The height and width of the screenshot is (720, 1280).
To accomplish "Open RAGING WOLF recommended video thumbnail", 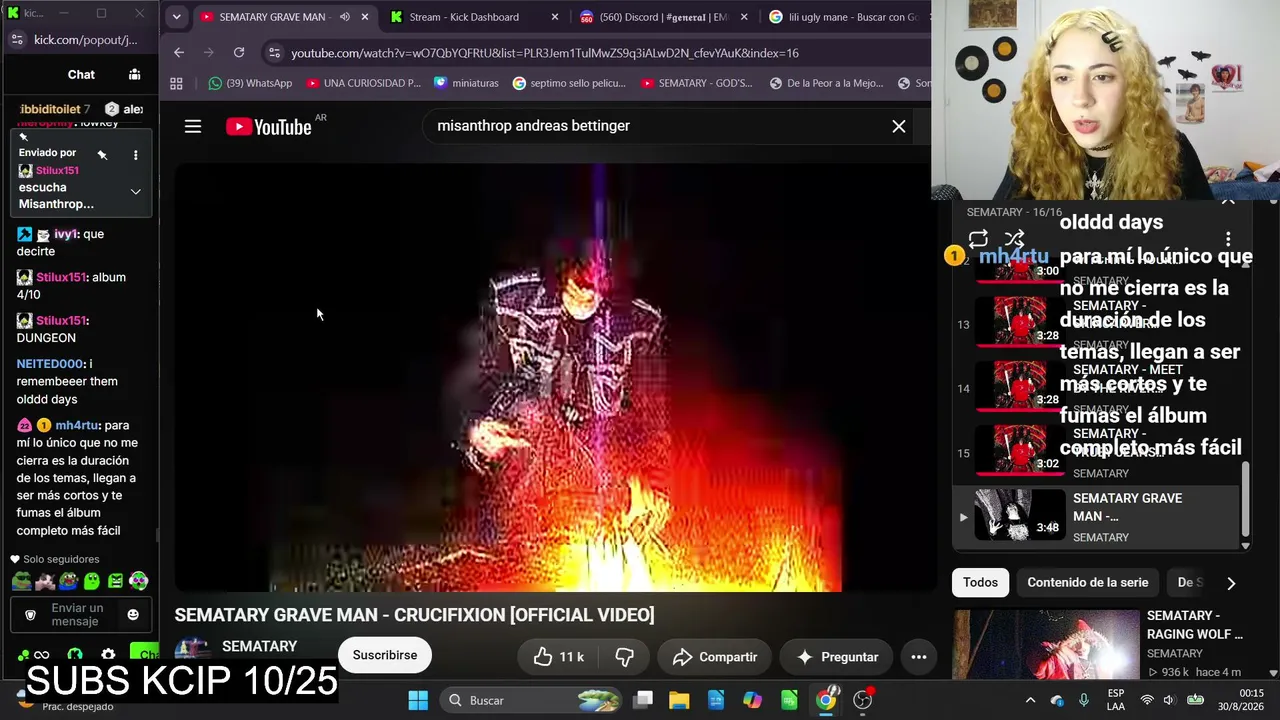I will (x=1046, y=645).
